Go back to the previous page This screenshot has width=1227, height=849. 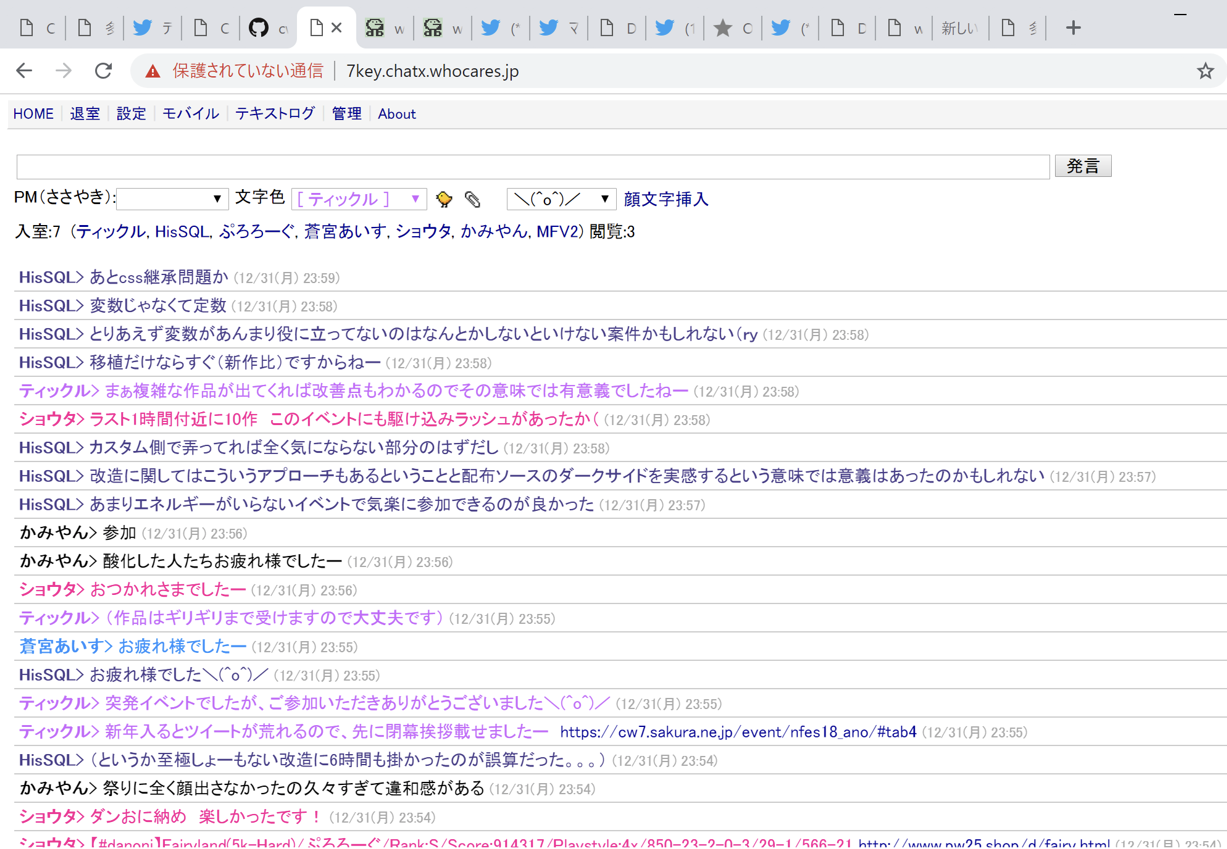coord(25,71)
